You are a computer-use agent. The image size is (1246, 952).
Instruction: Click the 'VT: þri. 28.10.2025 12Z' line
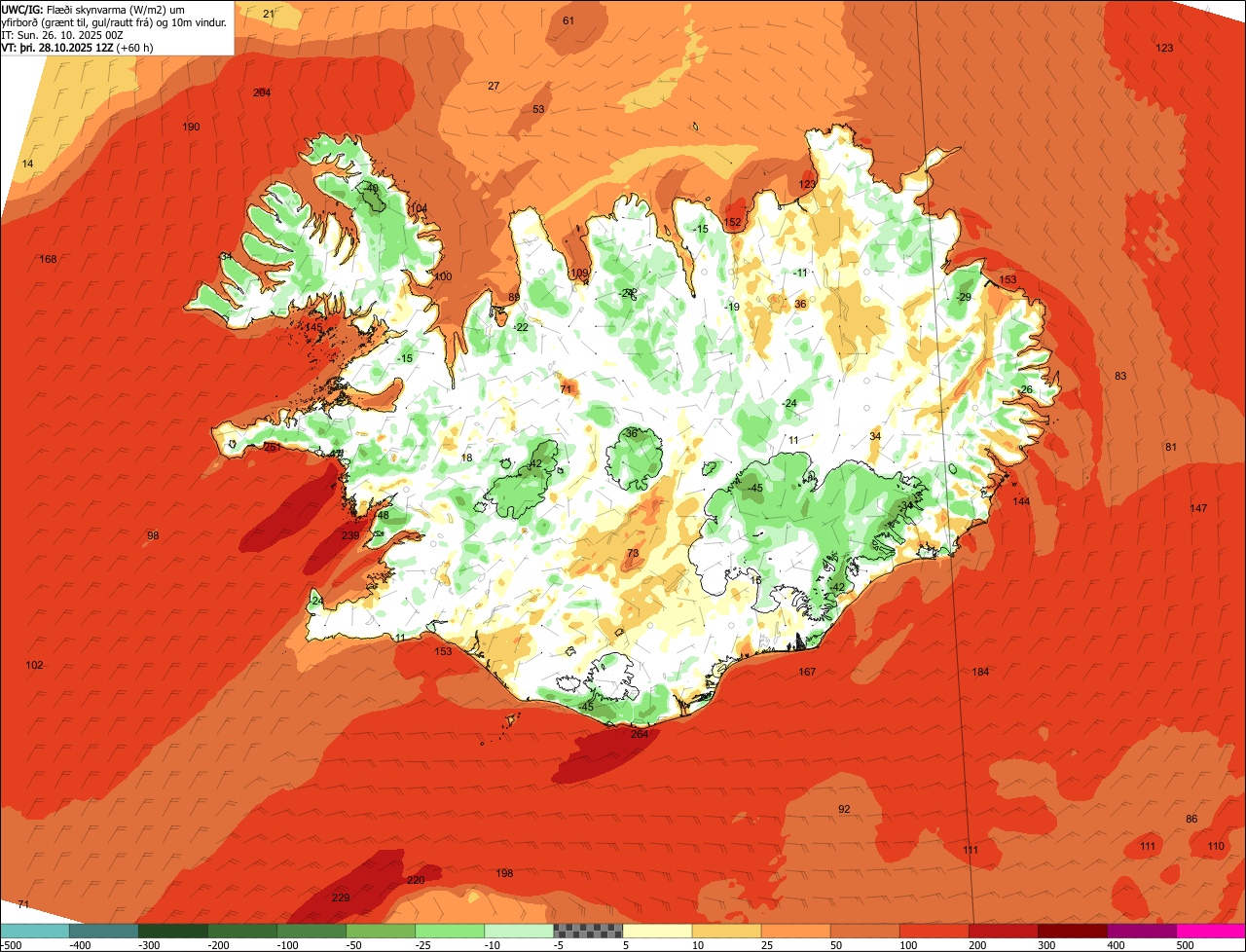pos(77,47)
